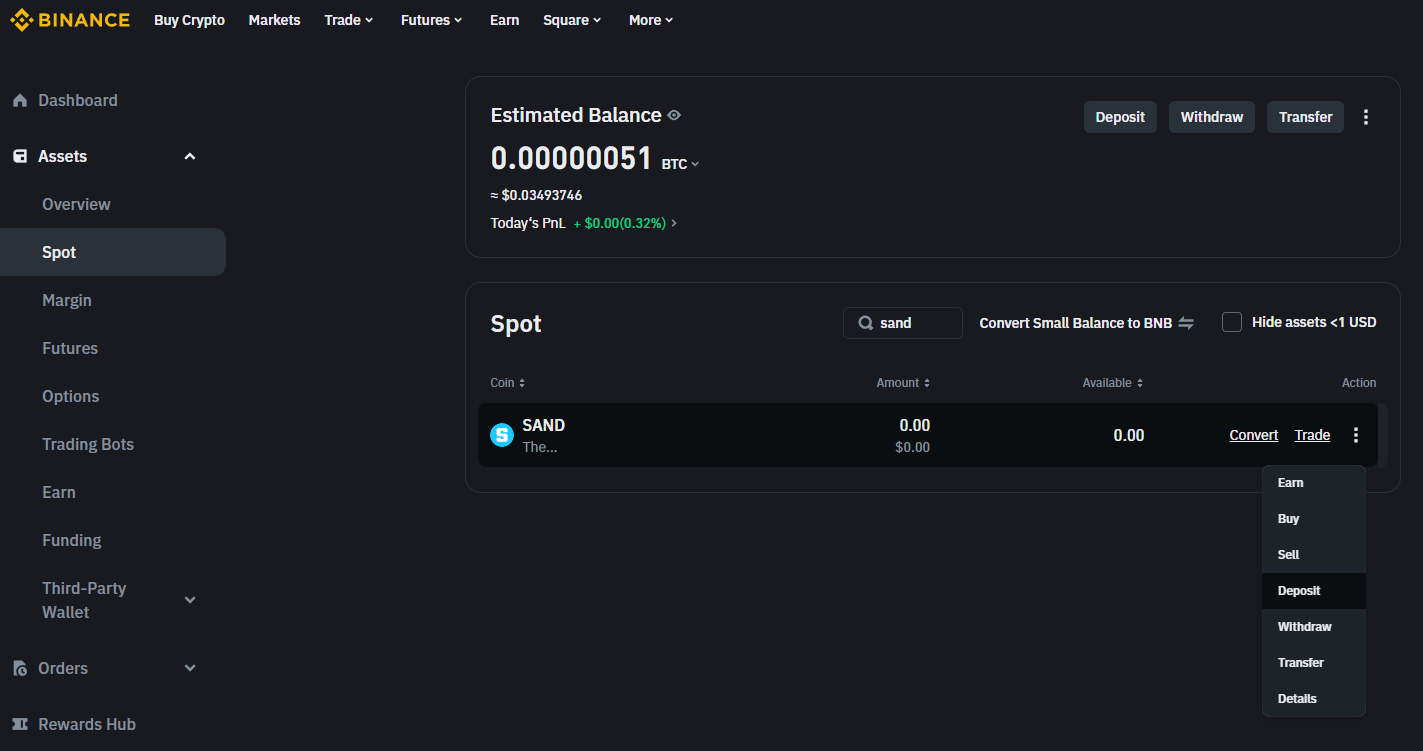Enable Hide assets <1 USD checkbox
The height and width of the screenshot is (751, 1423).
click(1232, 322)
